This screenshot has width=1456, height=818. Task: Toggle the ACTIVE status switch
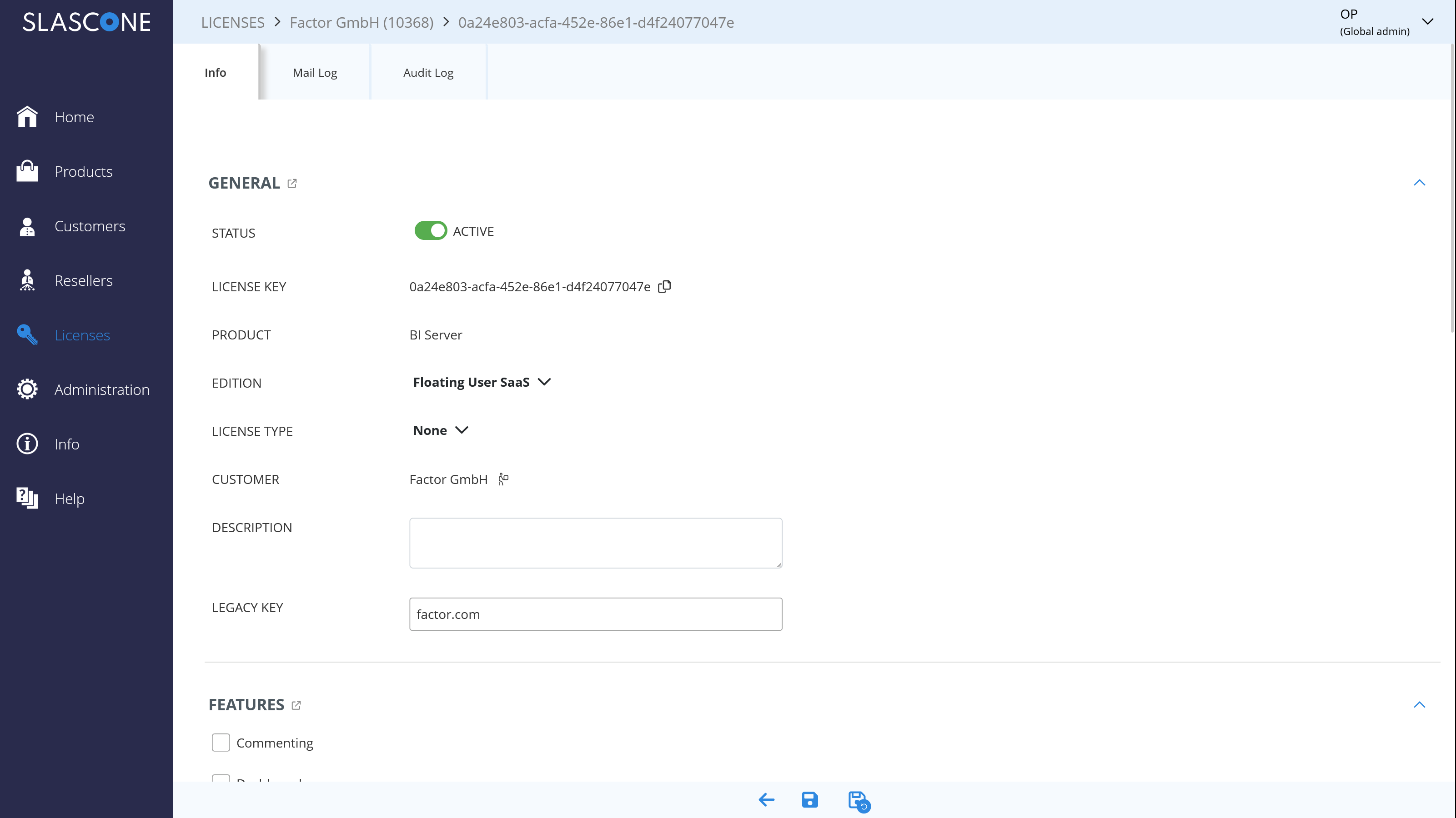click(x=431, y=230)
